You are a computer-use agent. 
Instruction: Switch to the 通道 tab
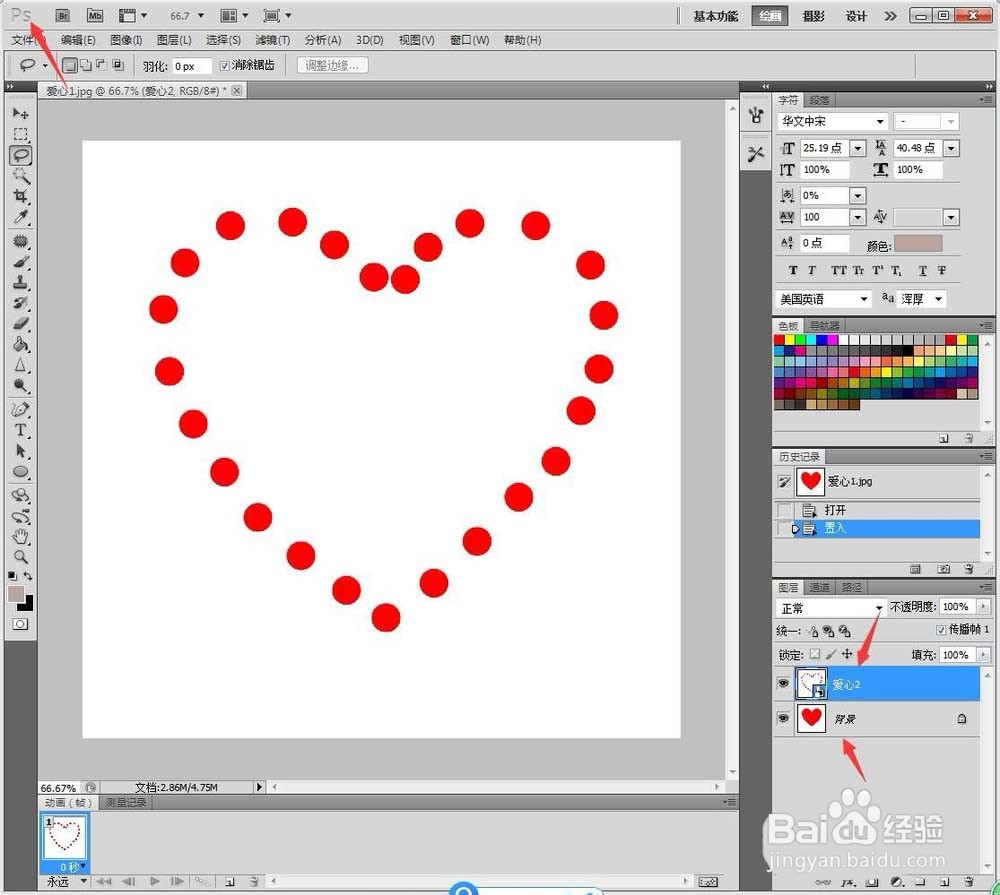(x=820, y=587)
